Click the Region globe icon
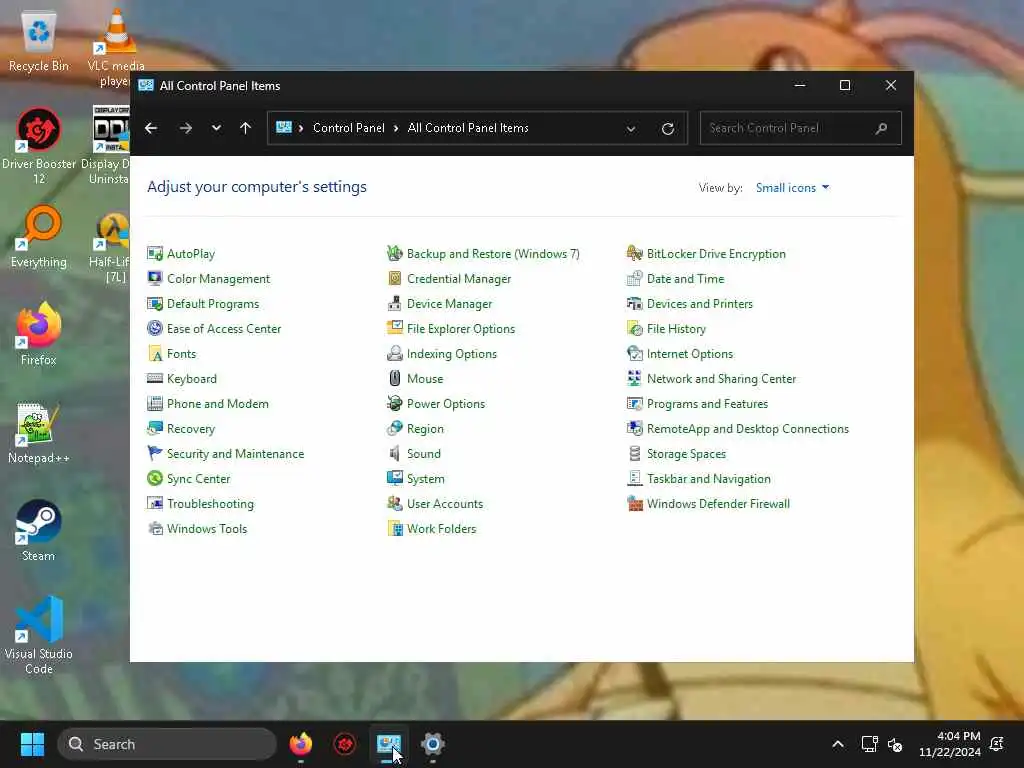Screen dimensions: 1024x768 (x=394, y=428)
